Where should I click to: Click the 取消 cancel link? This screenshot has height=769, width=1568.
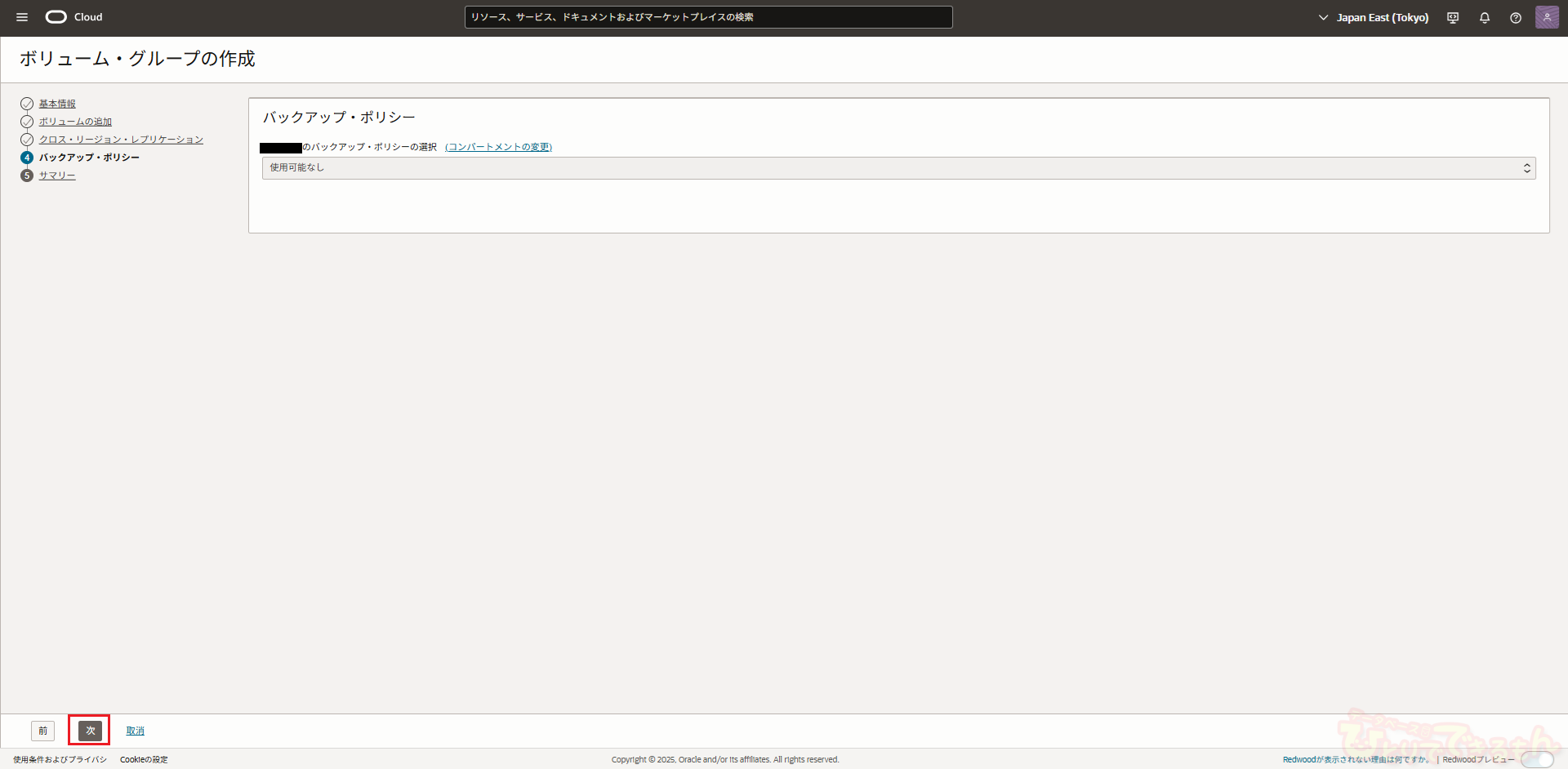pyautogui.click(x=136, y=731)
